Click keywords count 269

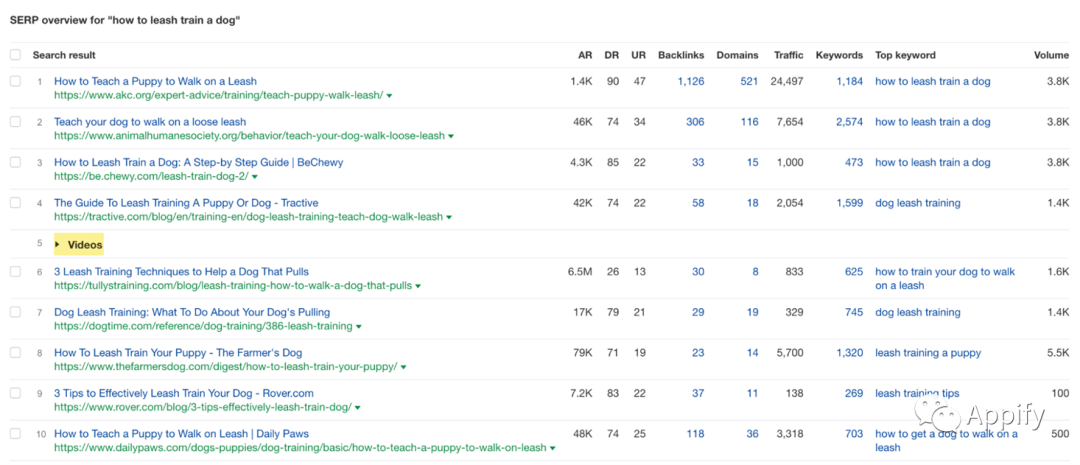(x=854, y=393)
